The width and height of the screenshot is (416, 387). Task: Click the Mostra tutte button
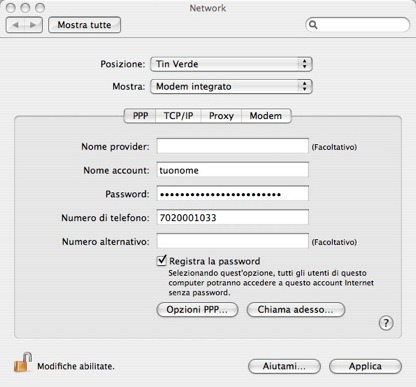(x=84, y=25)
